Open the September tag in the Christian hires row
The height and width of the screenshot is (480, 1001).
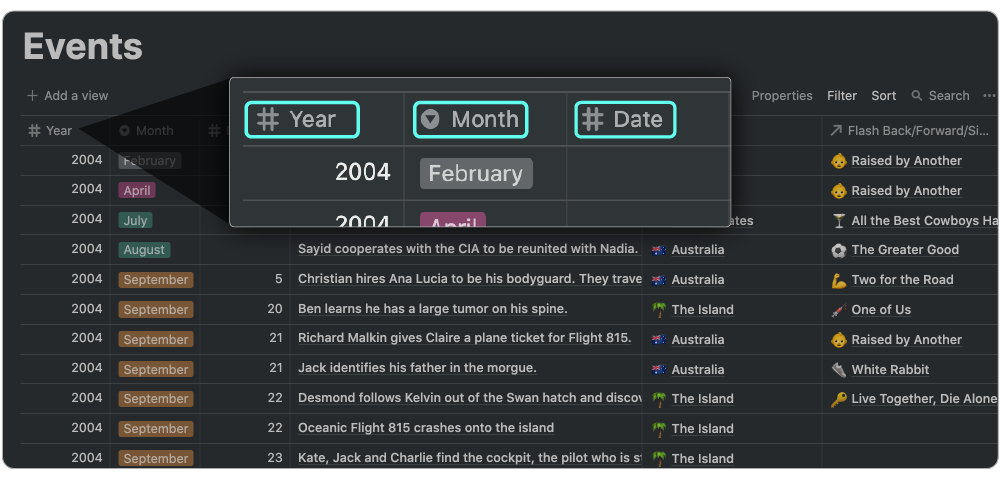(156, 280)
